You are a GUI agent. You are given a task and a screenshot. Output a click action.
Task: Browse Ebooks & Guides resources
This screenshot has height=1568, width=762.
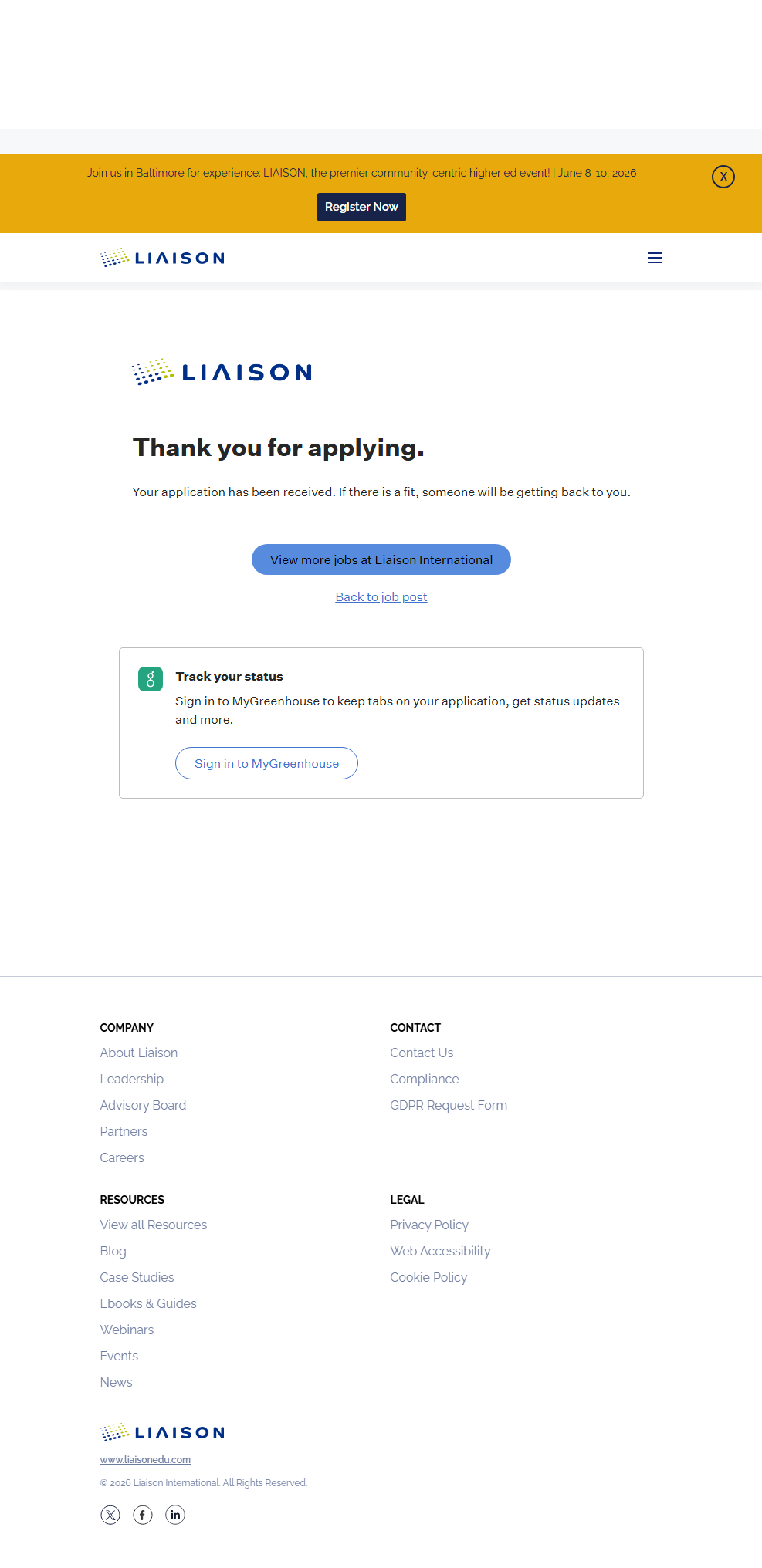(148, 1303)
